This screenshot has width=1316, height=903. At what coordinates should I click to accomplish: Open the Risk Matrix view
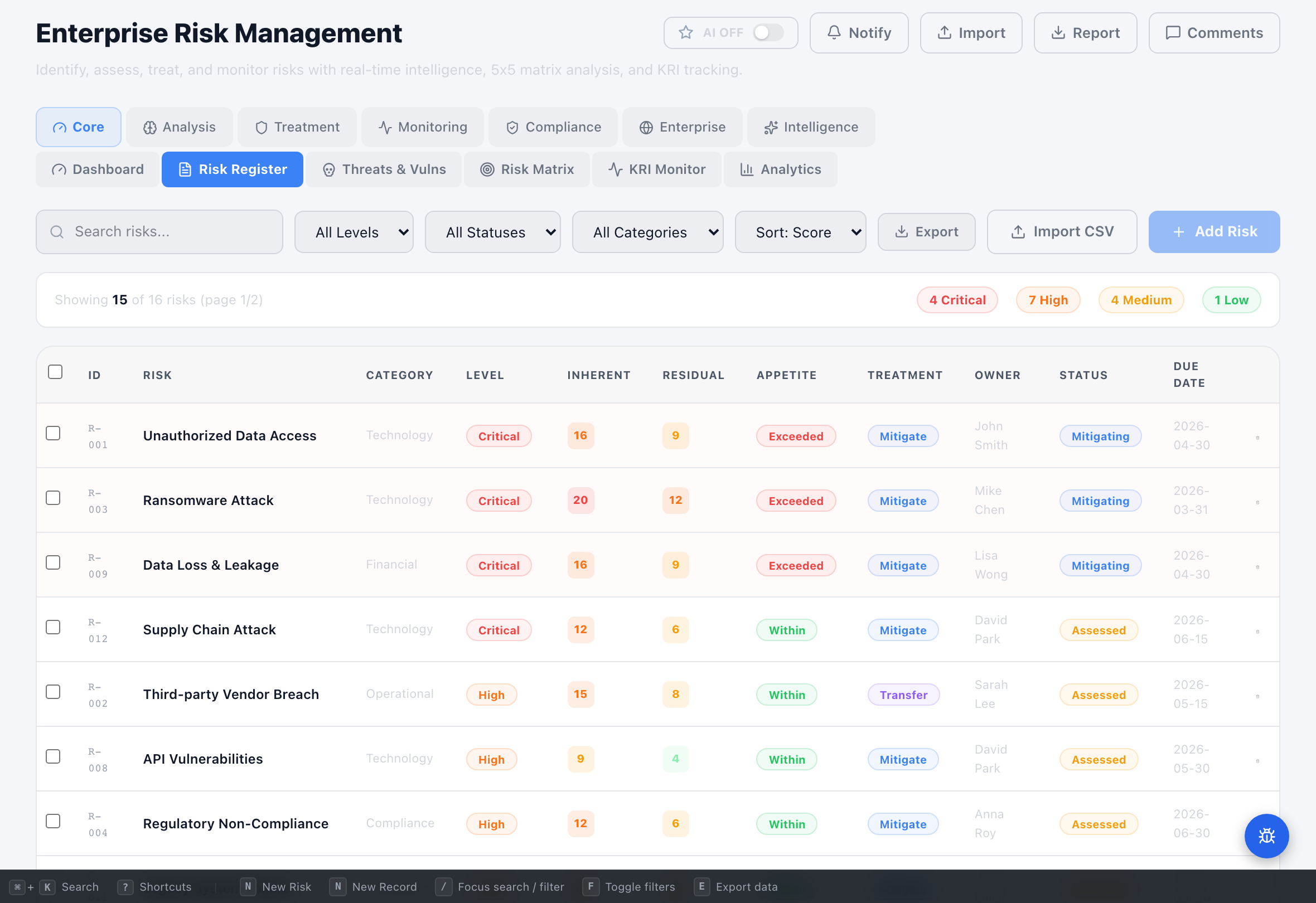[526, 169]
